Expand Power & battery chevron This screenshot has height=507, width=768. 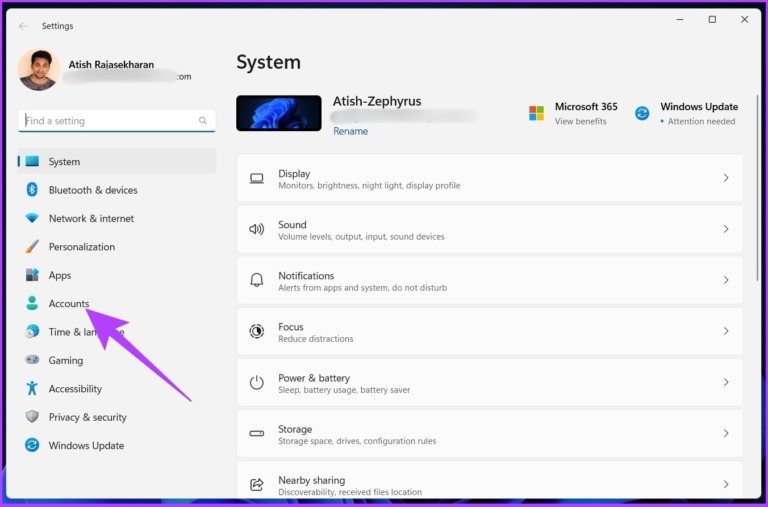coord(726,382)
